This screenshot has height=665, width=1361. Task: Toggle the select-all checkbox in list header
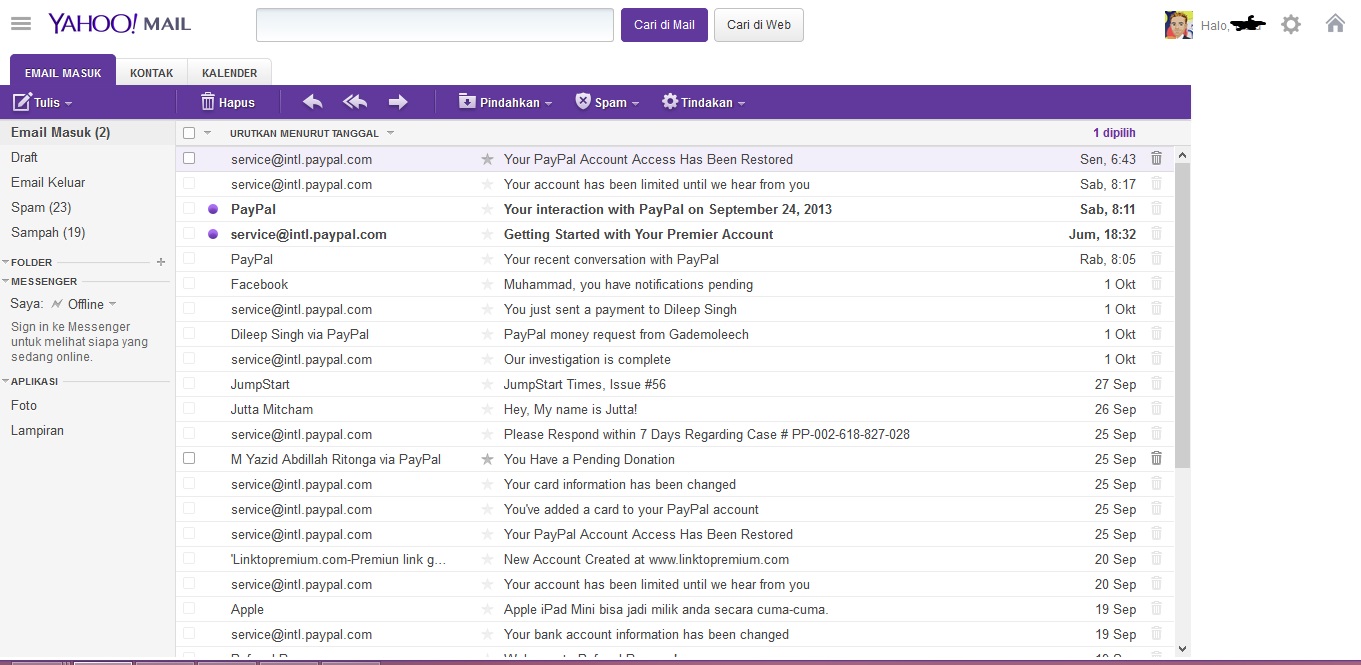(189, 133)
